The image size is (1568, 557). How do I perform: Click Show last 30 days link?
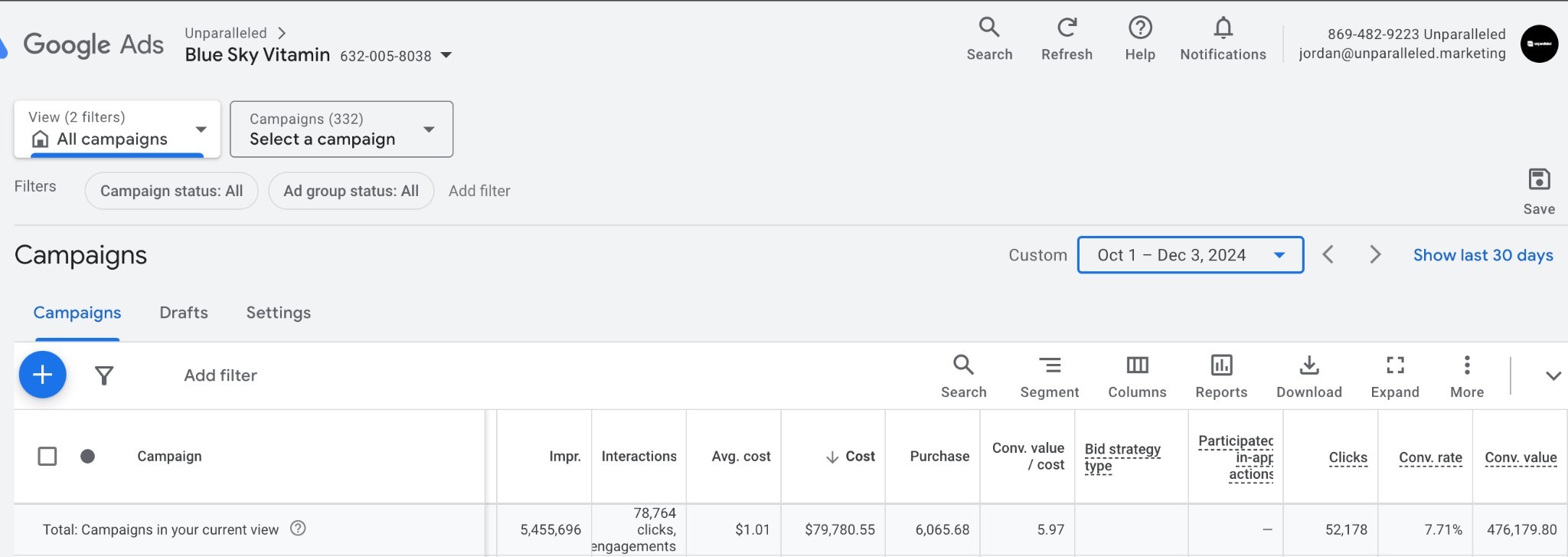(1483, 255)
